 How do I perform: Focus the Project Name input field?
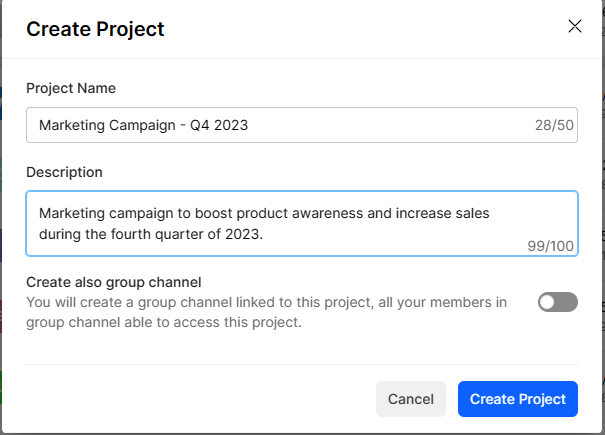(300, 125)
